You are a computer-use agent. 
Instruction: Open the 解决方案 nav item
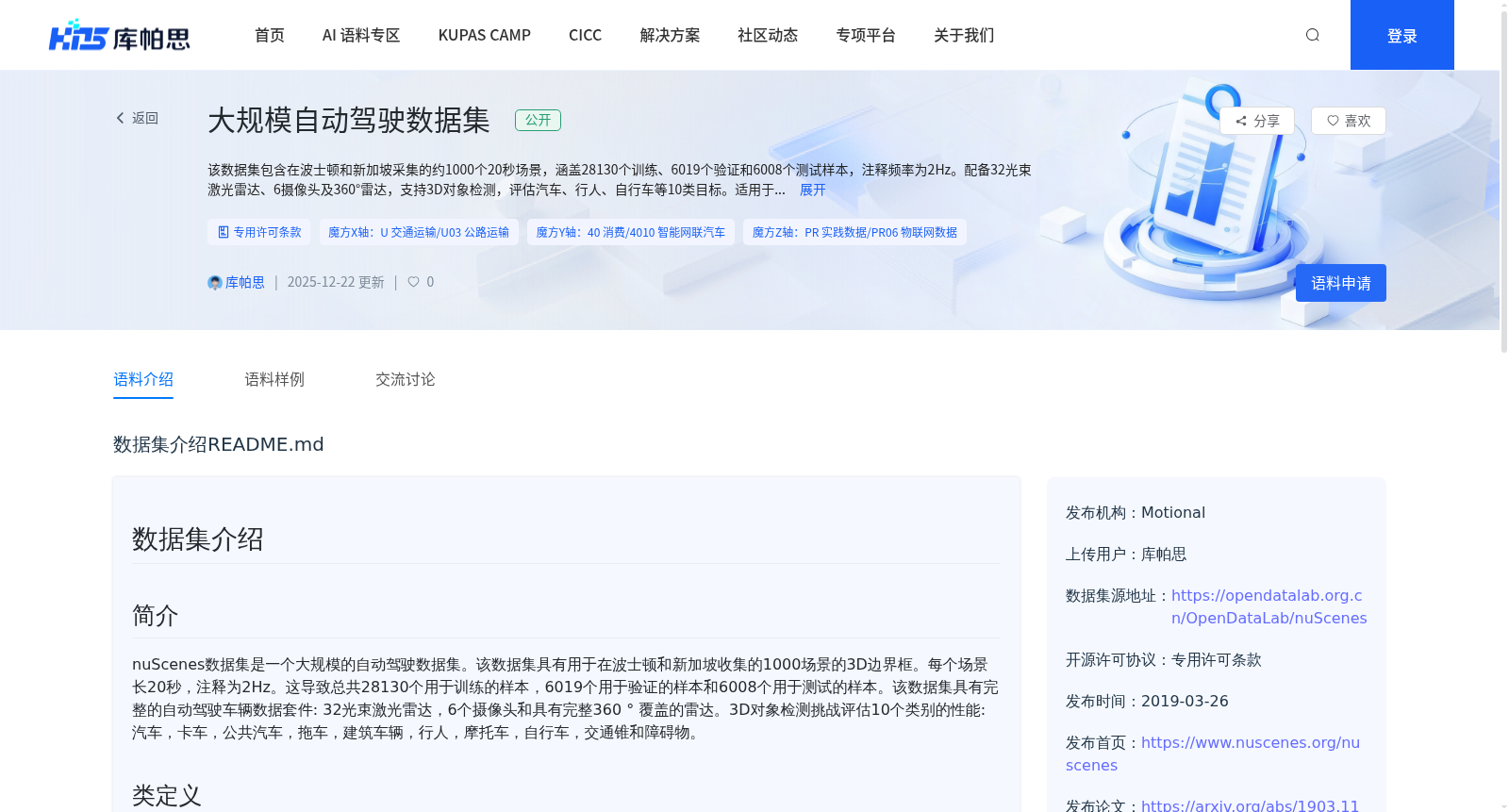[670, 35]
